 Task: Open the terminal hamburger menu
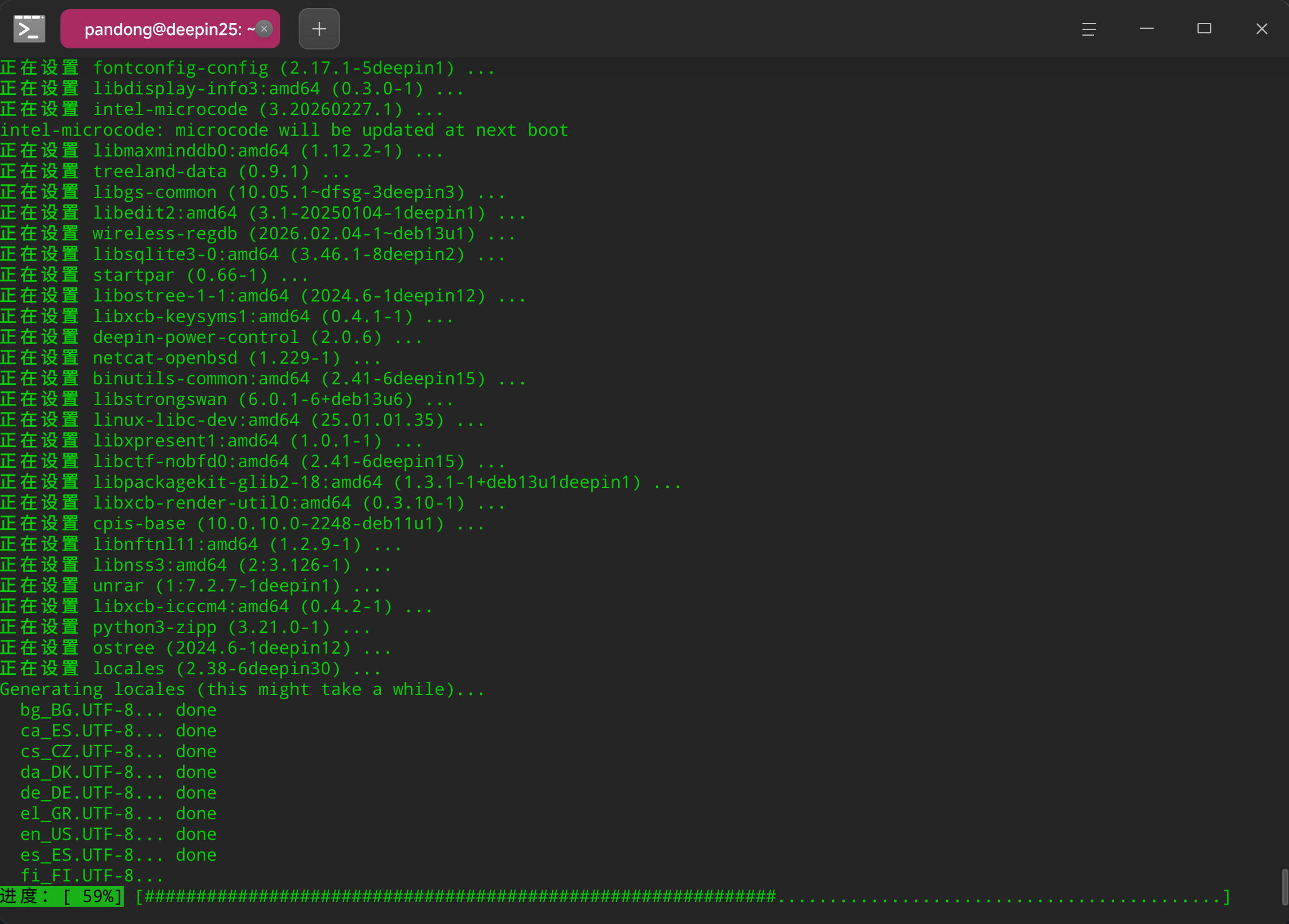click(1089, 29)
